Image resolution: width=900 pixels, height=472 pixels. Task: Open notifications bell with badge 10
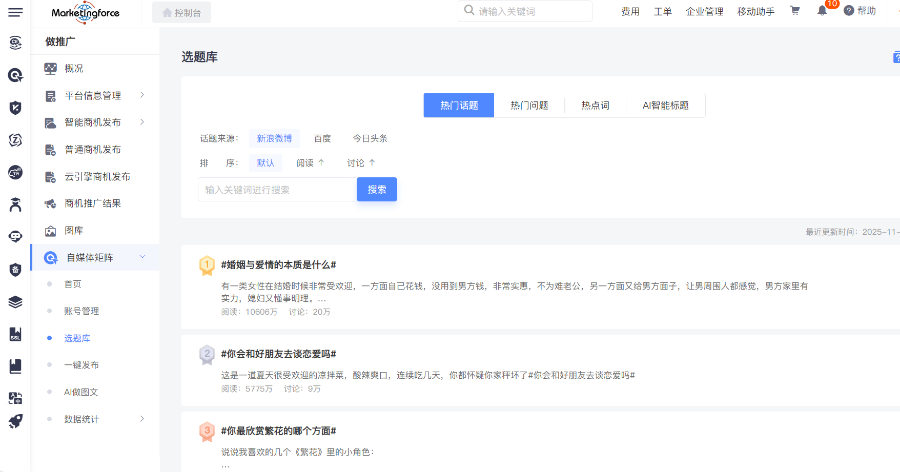[x=822, y=11]
